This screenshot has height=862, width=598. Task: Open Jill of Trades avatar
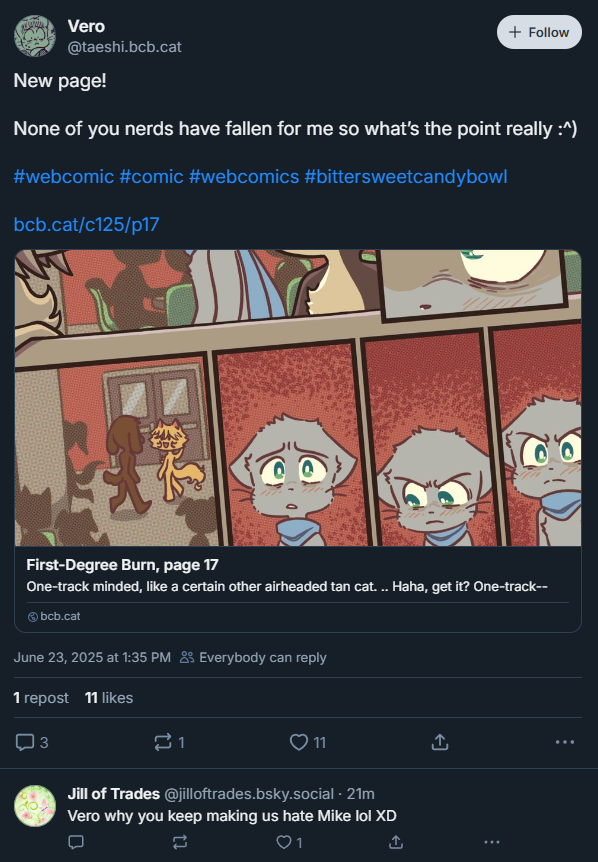[35, 806]
